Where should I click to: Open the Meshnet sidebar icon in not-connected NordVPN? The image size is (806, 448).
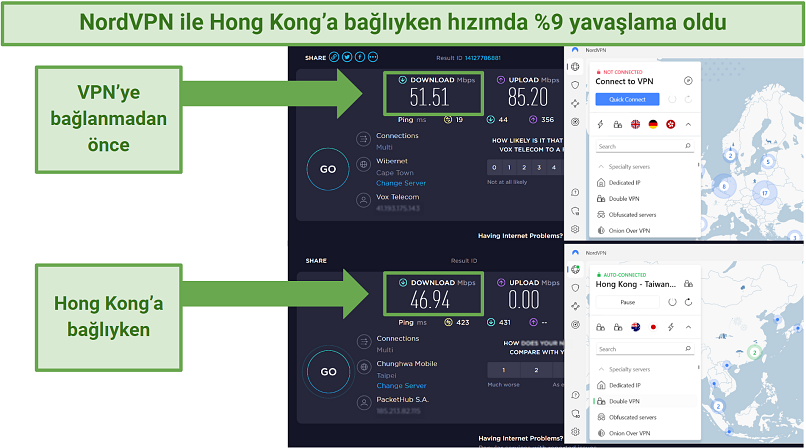[575, 103]
